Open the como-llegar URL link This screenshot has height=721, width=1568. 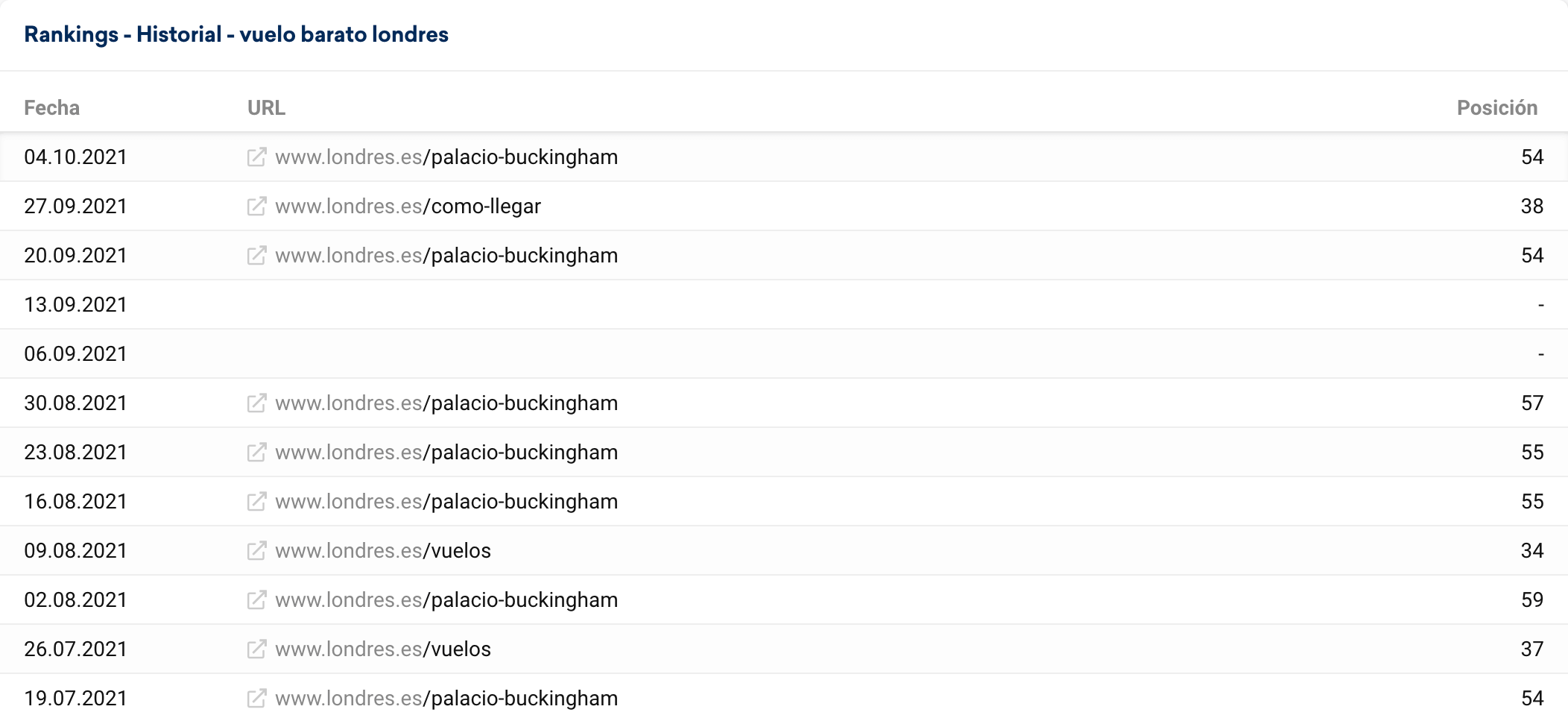coord(408,207)
